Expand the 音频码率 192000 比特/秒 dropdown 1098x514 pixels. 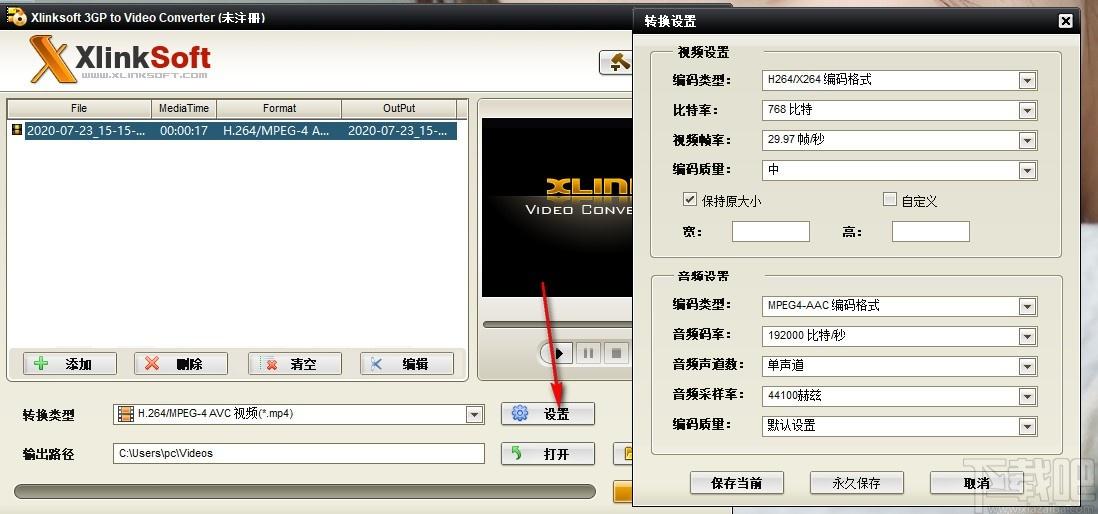1027,336
